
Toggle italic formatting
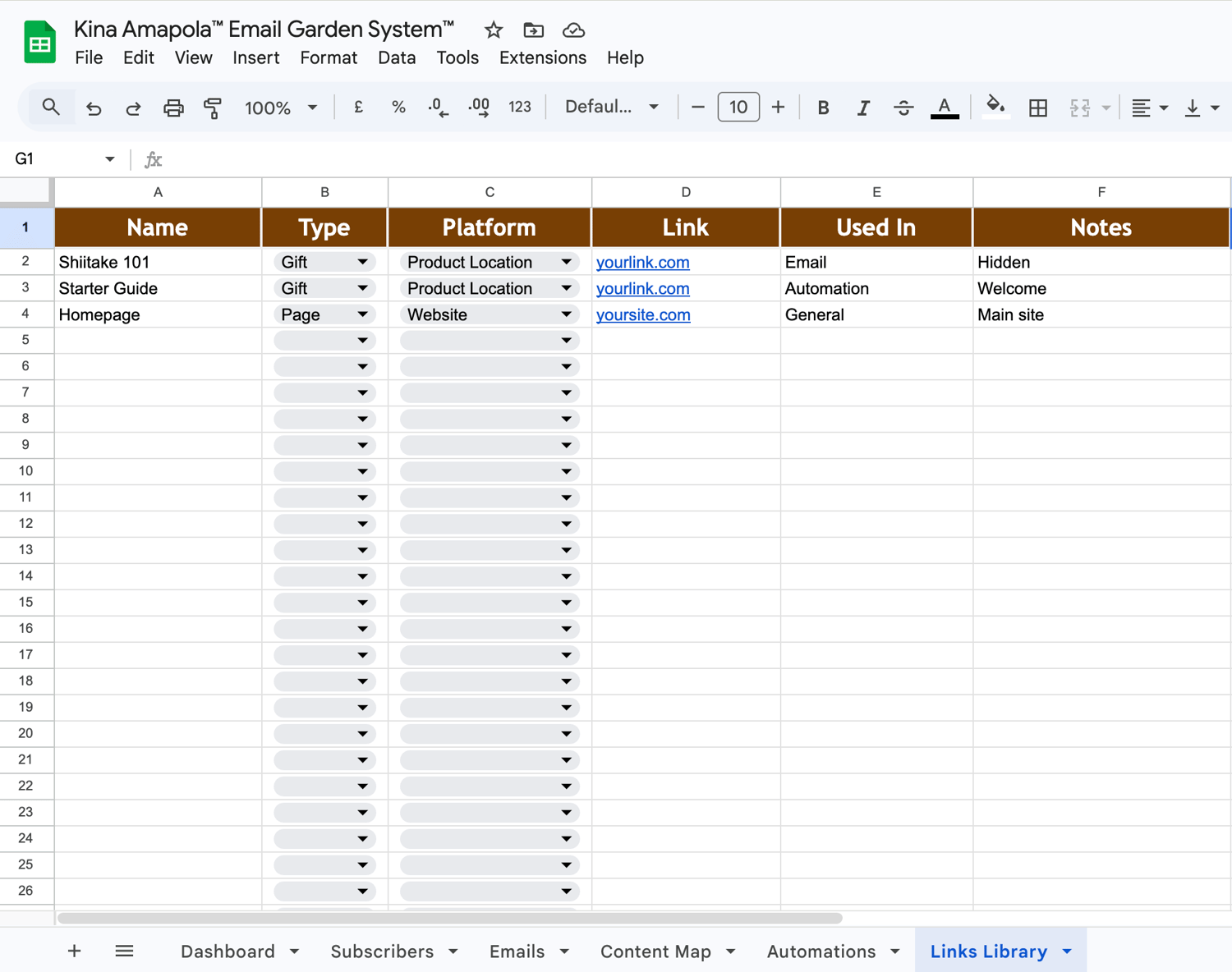click(862, 108)
